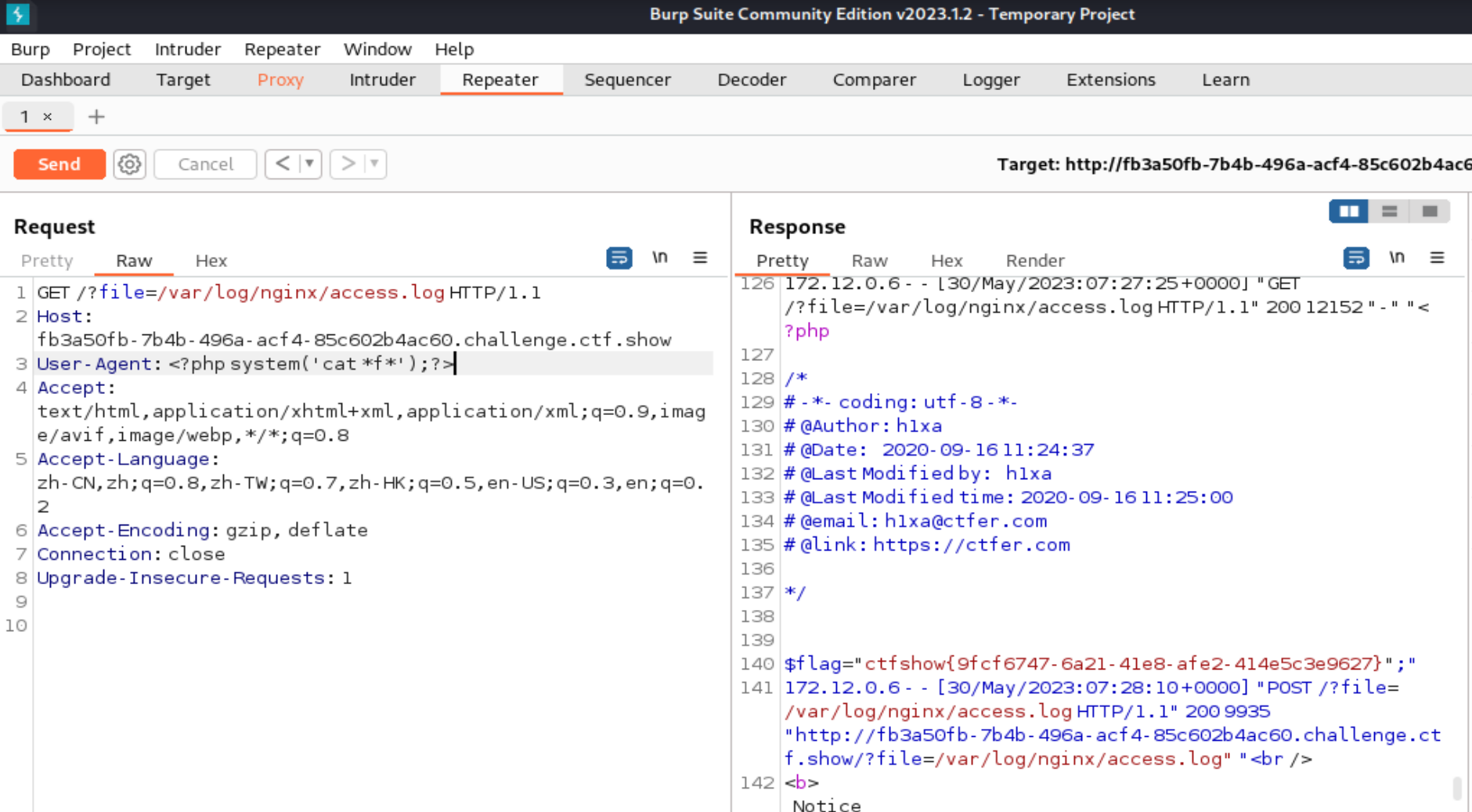Select the Repeater tool tab
The width and height of the screenshot is (1472, 812).
(500, 80)
